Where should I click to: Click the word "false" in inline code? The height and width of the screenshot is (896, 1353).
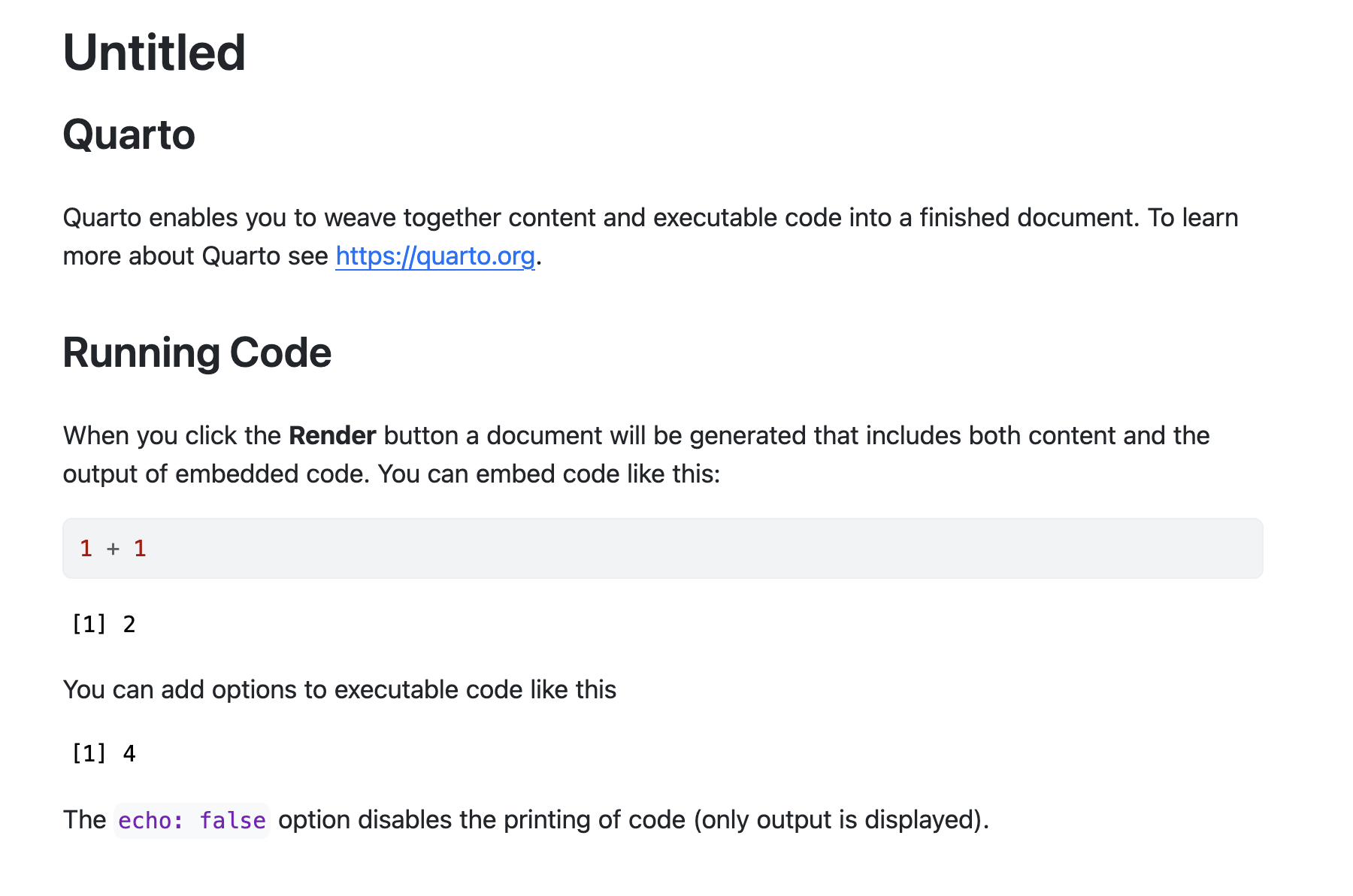click(x=232, y=821)
